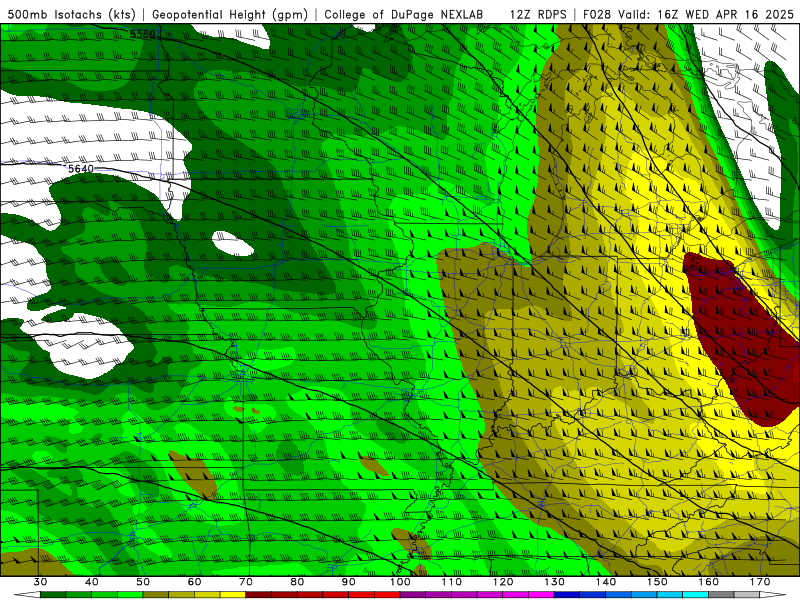The height and width of the screenshot is (600, 800).
Task: Click the 130 value on the color scale
Action: click(x=554, y=582)
